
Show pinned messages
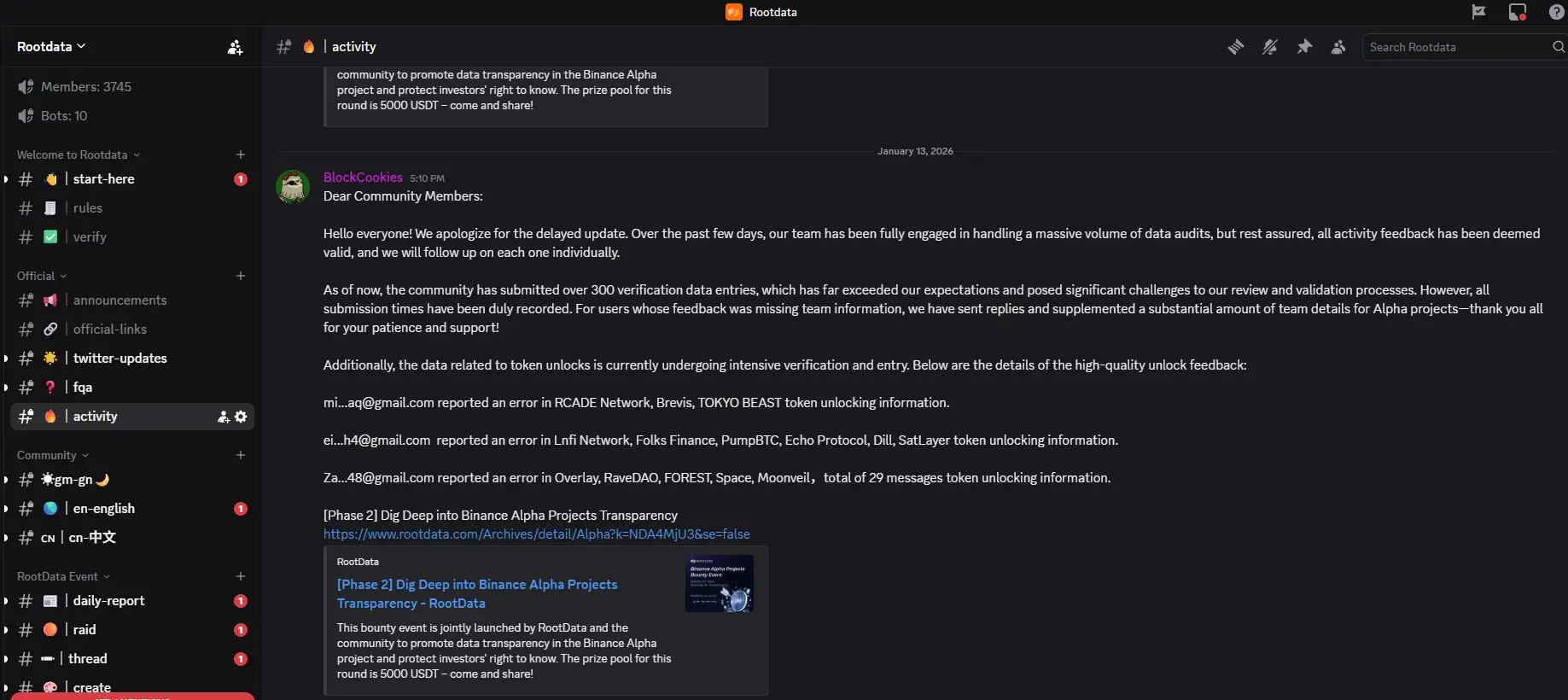(x=1304, y=47)
